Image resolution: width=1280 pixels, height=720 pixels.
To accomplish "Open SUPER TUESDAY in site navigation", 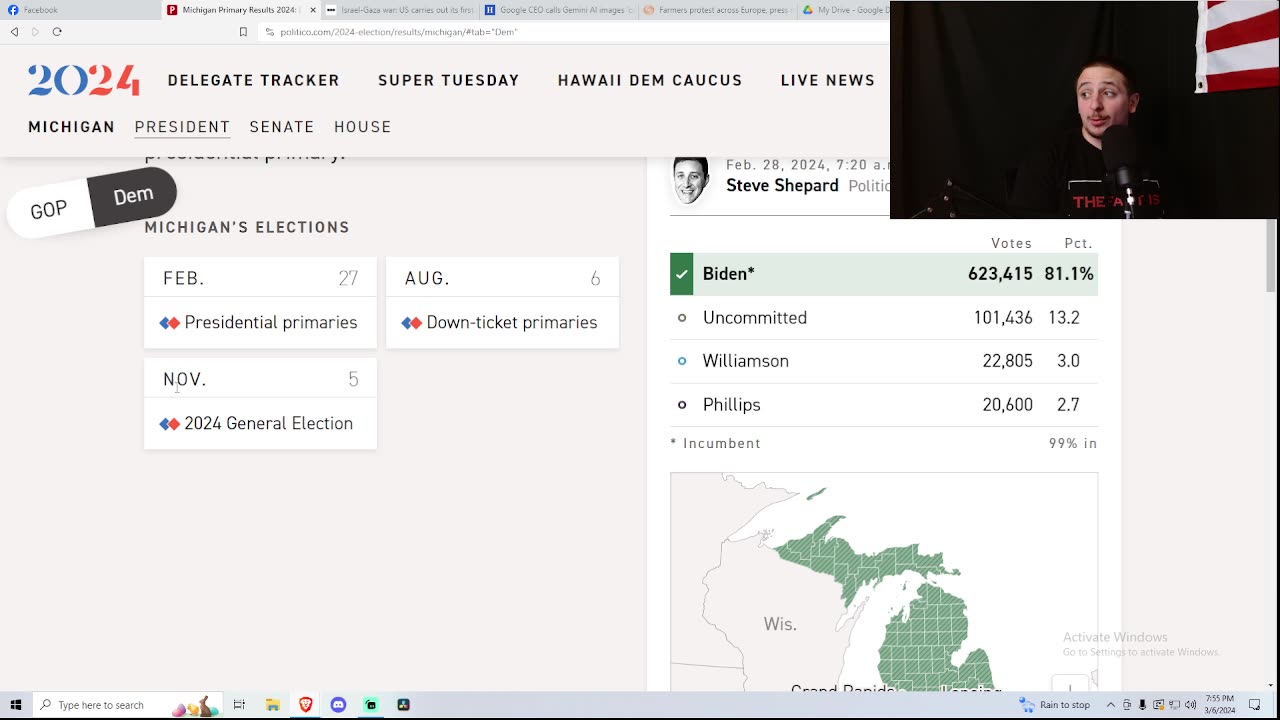I will (x=449, y=80).
